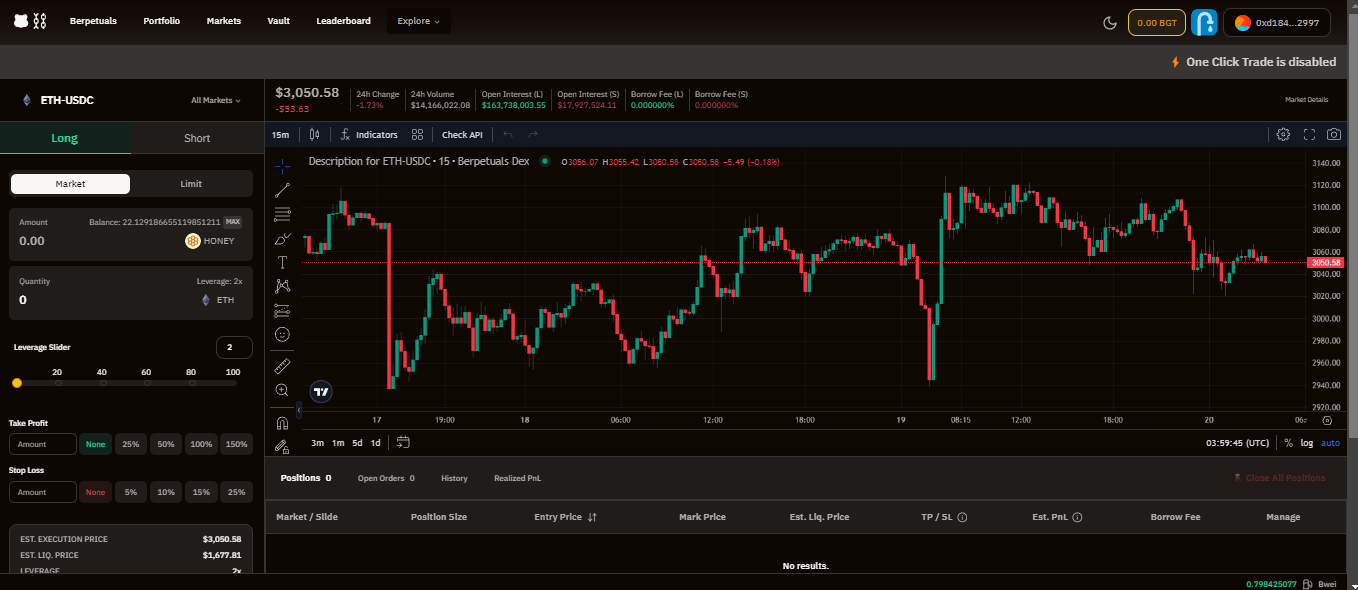This screenshot has height=590, width=1358.
Task: Expand the All Markets dropdown
Action: (216, 100)
